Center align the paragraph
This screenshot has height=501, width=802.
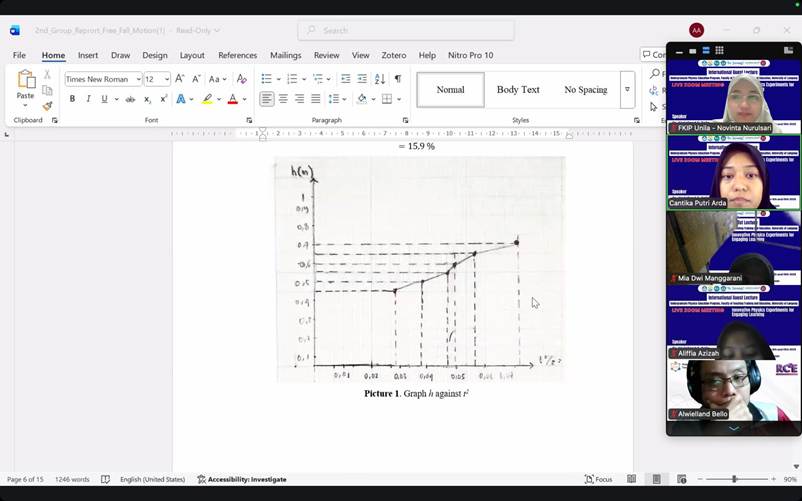click(283, 99)
